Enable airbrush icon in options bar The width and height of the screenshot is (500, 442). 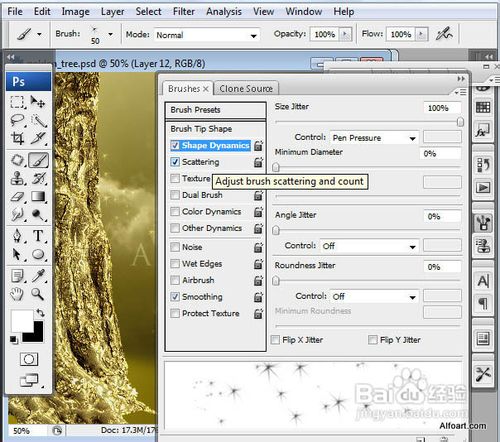click(x=444, y=34)
